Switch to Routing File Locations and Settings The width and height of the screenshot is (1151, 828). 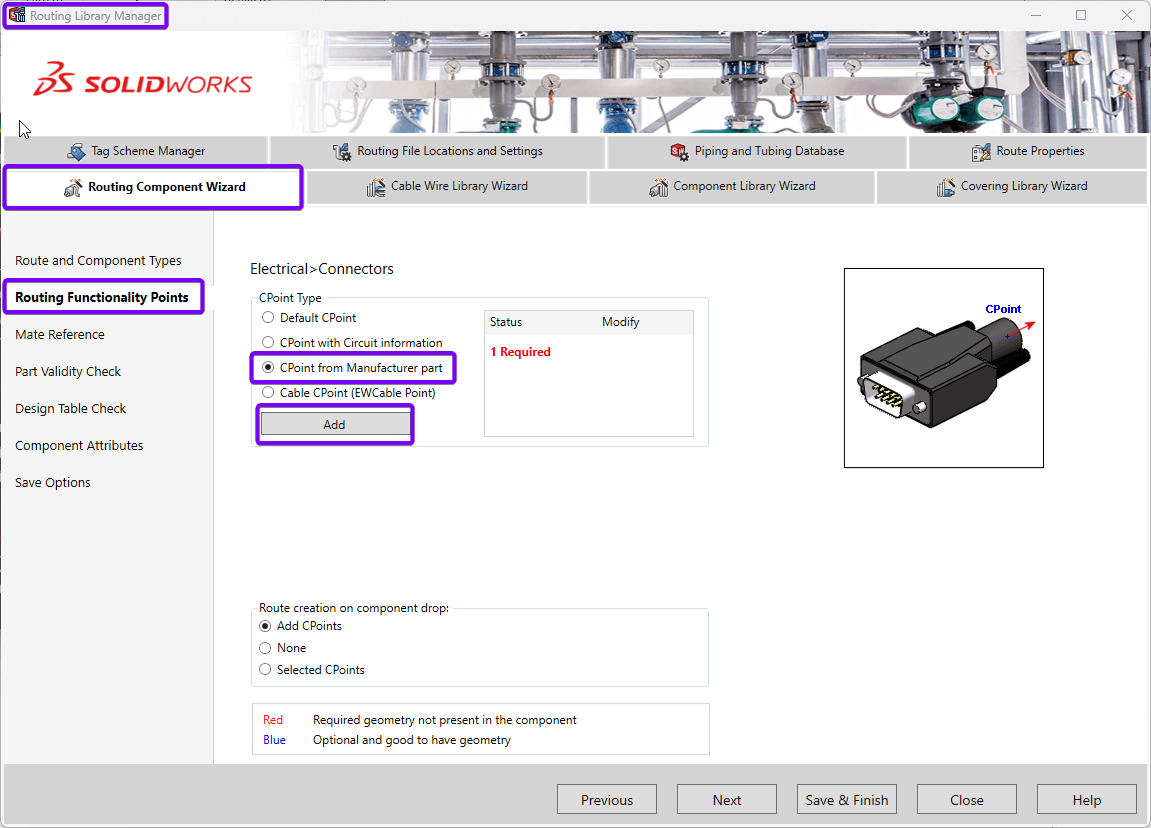point(437,151)
